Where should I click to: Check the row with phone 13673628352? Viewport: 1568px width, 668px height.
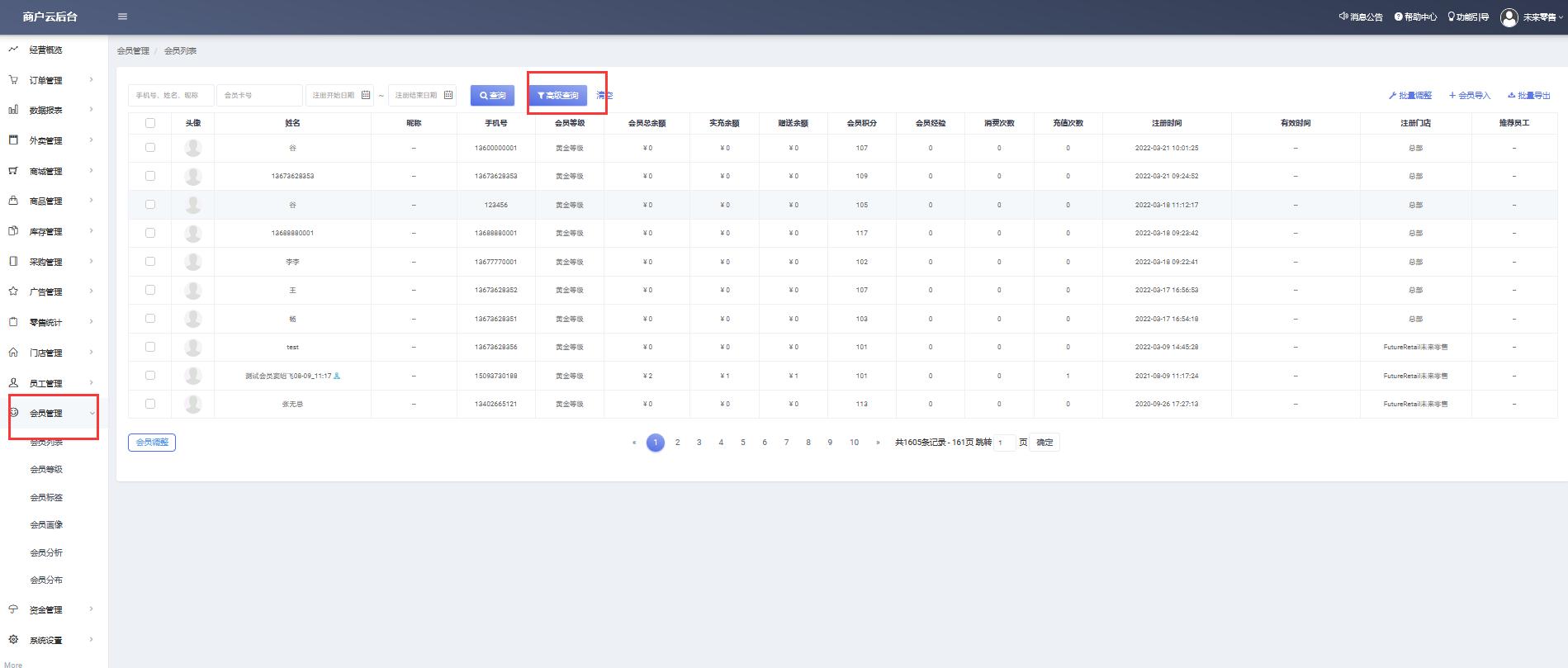point(150,290)
